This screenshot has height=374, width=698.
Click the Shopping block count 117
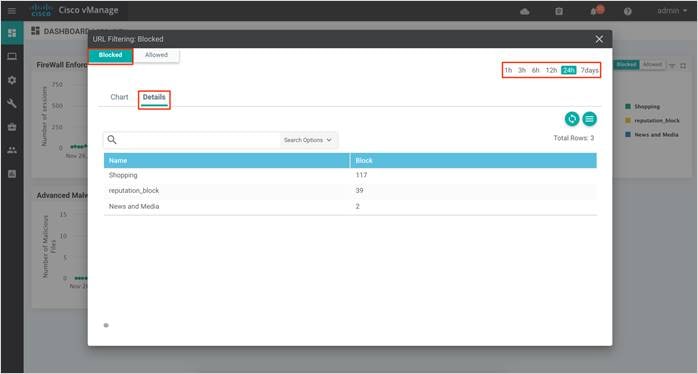(361, 175)
